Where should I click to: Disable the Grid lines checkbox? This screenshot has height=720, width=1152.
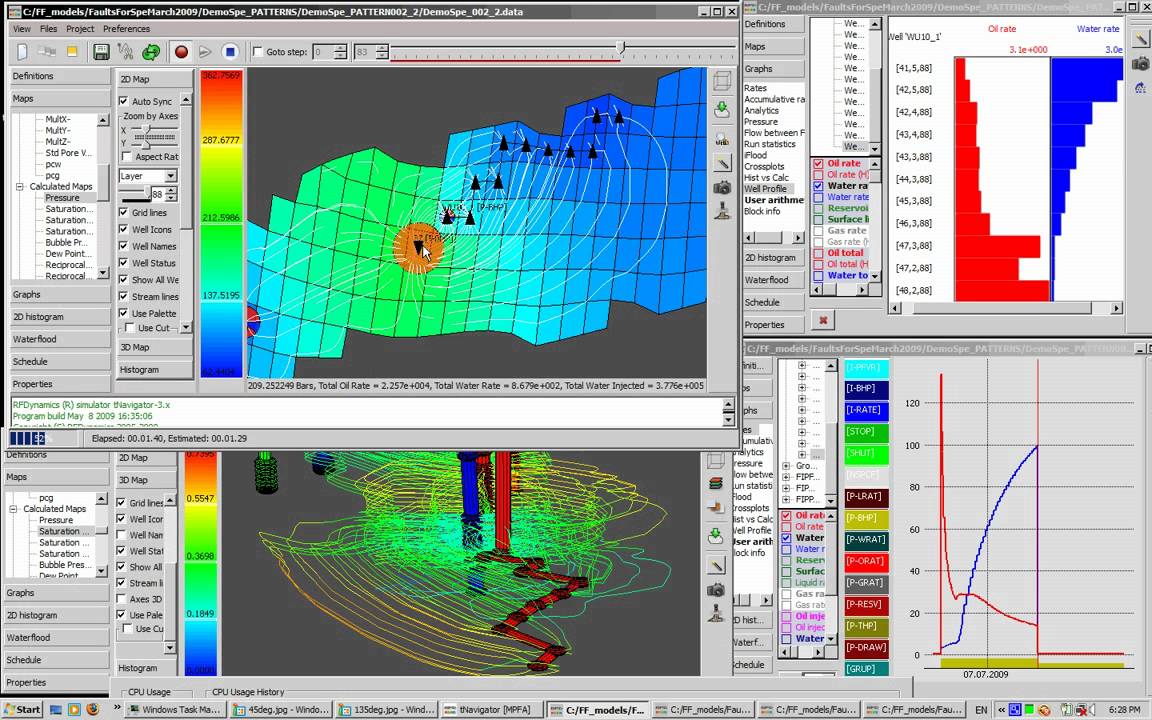click(124, 213)
